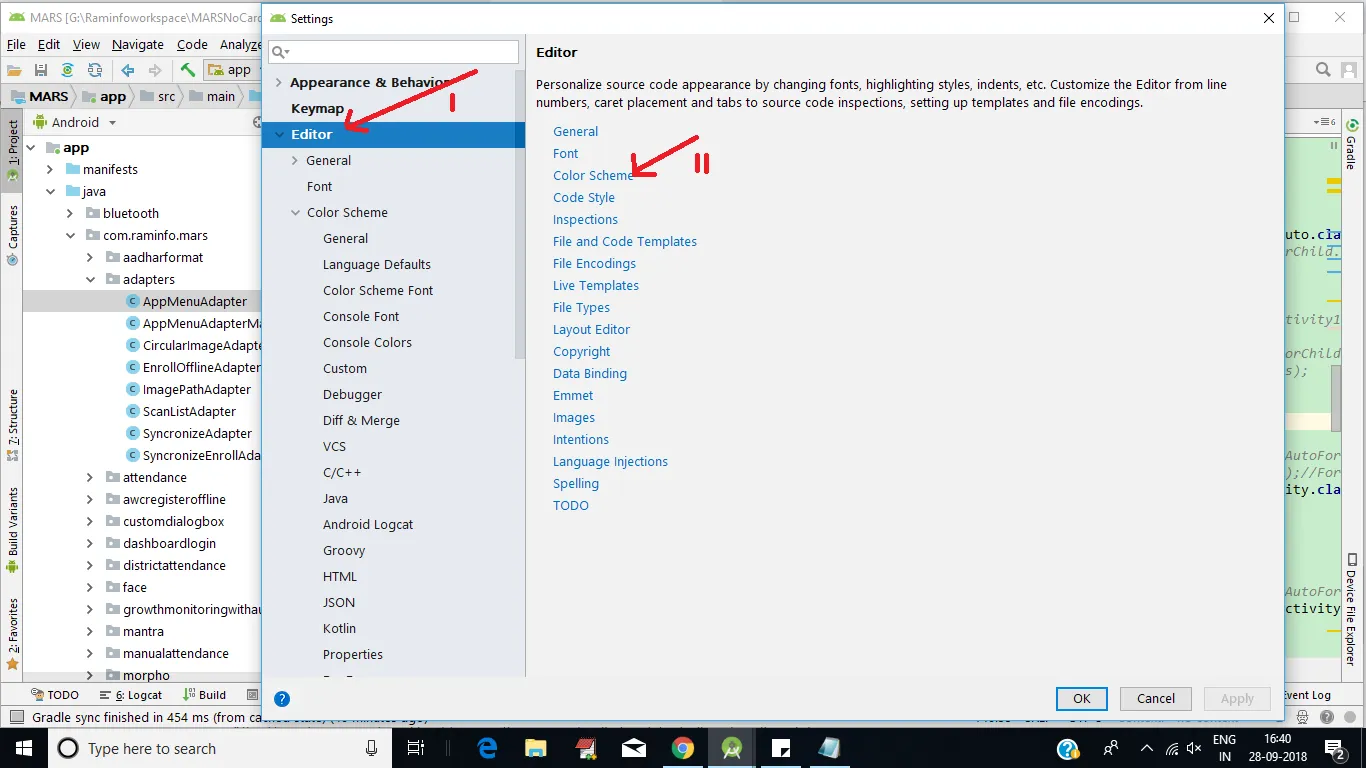Viewport: 1366px width, 768px height.
Task: Click the Android Studio taskbar icon
Action: [731, 748]
